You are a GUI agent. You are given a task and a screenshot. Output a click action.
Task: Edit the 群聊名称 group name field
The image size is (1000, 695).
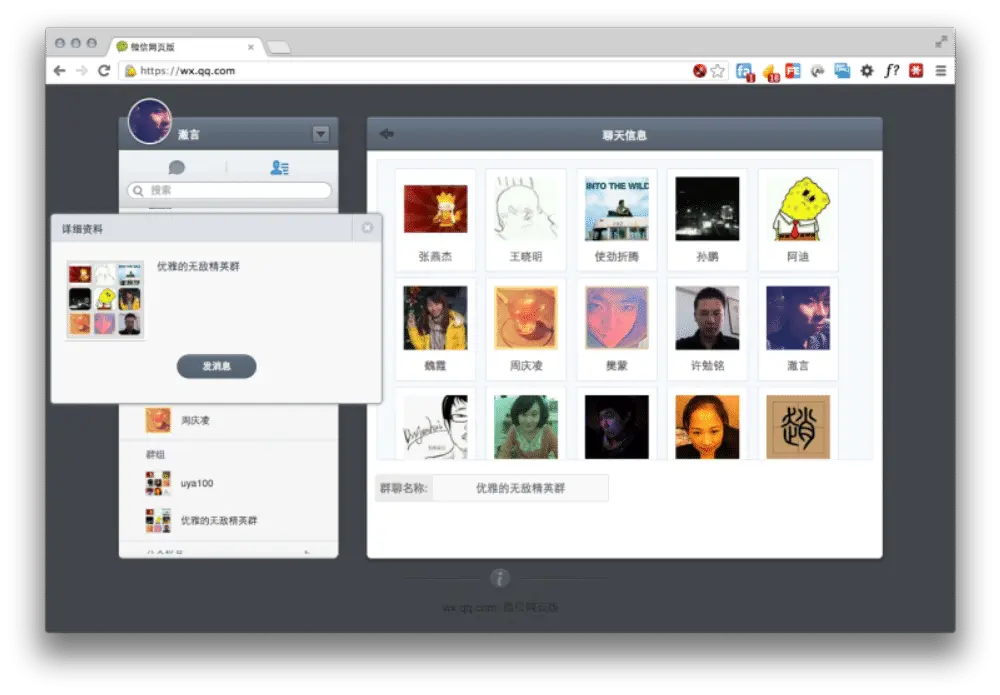[x=520, y=488]
